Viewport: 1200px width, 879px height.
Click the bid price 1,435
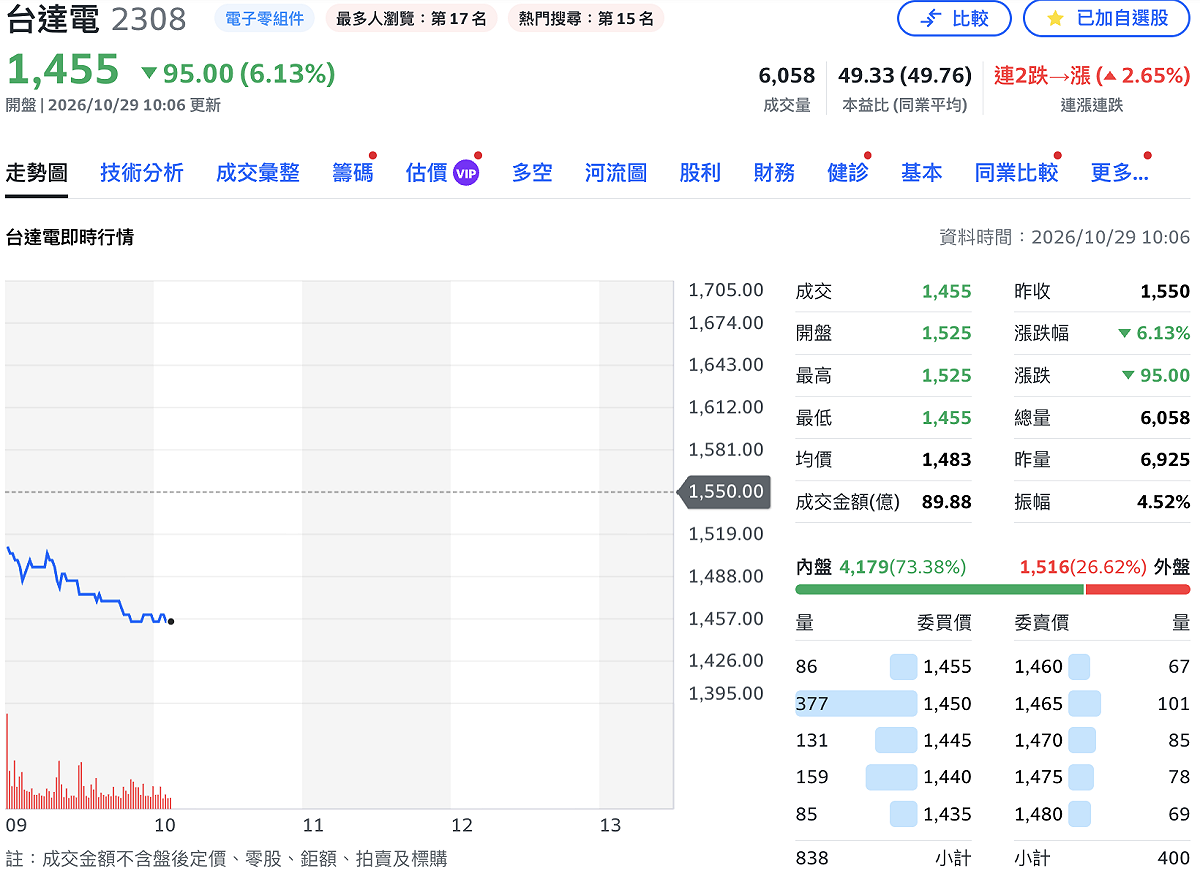947,814
